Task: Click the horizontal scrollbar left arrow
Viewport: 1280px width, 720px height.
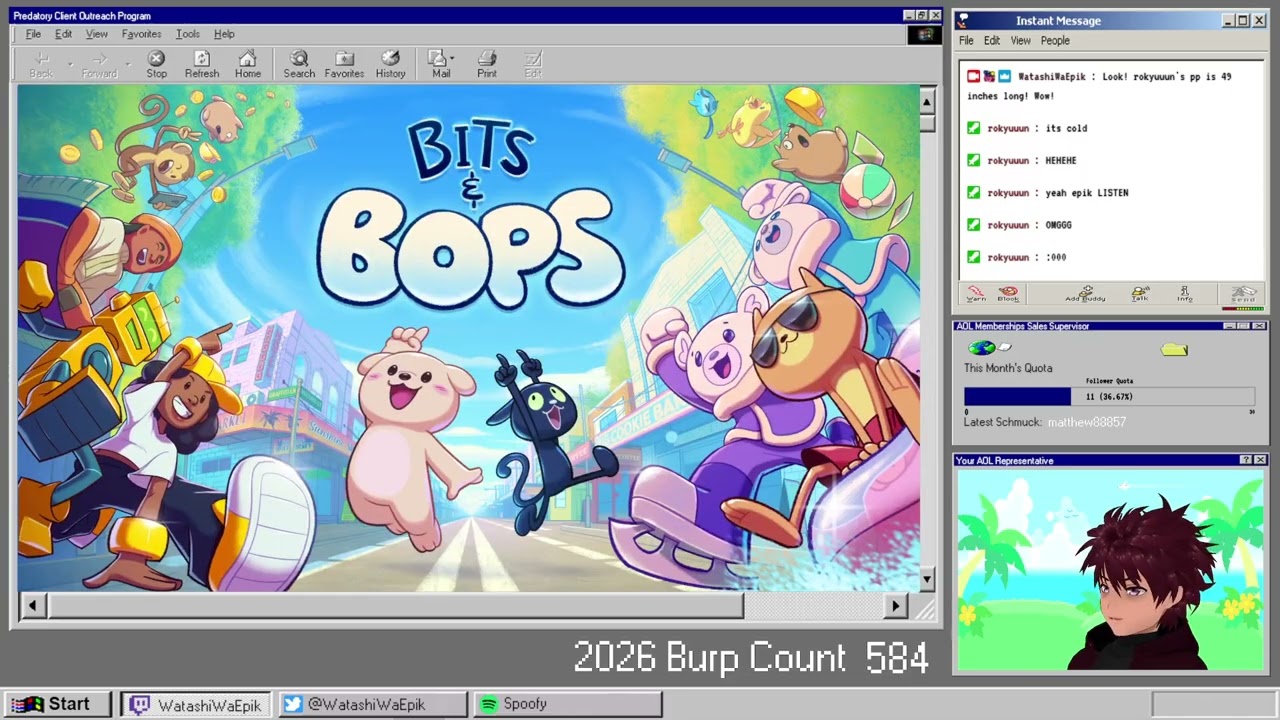Action: pos(33,605)
